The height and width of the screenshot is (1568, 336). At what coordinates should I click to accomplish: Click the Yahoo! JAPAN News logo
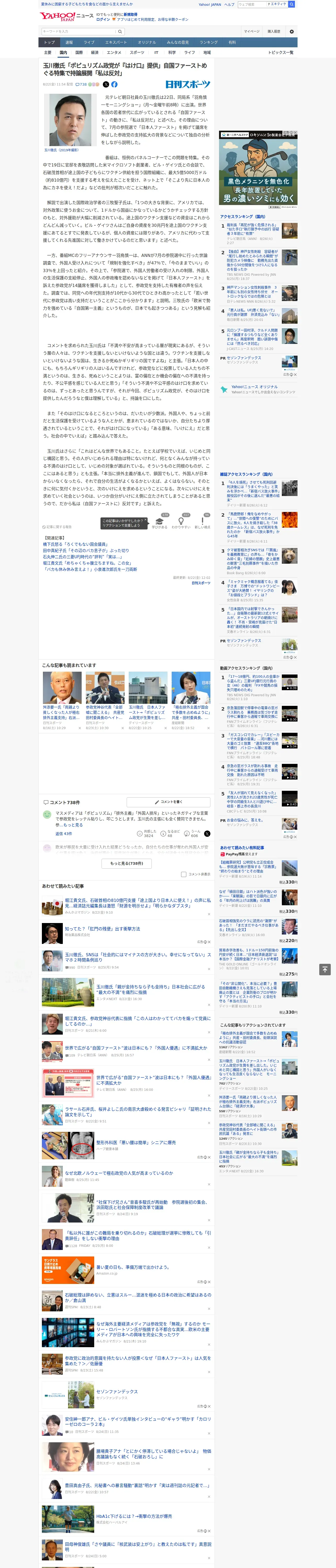pos(66,16)
